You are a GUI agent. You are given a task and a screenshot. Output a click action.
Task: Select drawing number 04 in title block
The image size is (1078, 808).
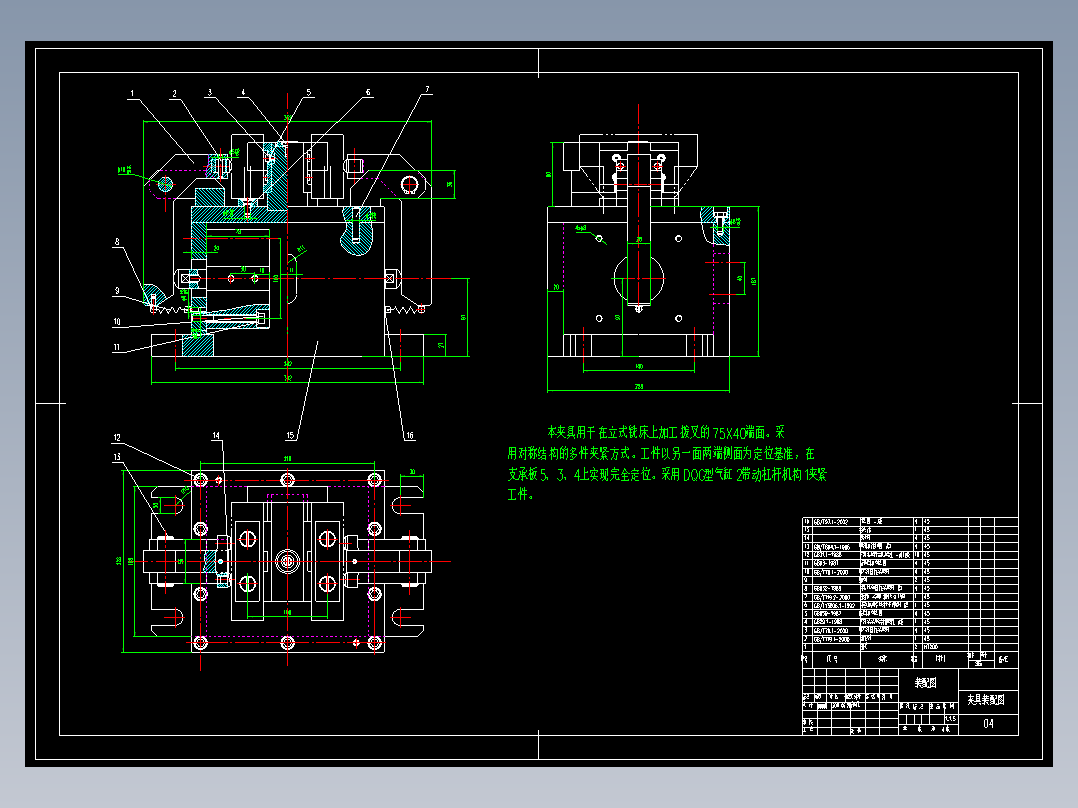(988, 723)
